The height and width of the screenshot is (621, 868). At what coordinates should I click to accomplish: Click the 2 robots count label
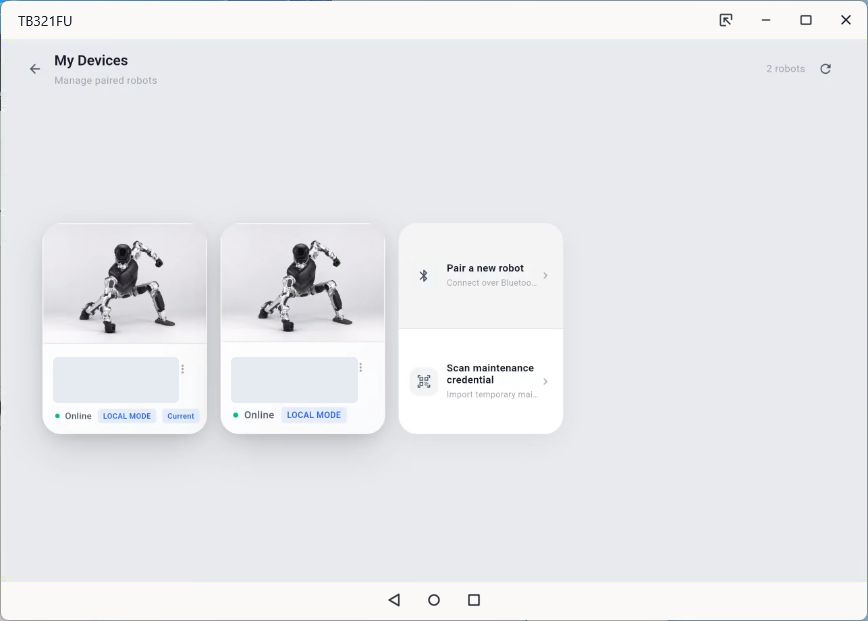[x=786, y=69]
